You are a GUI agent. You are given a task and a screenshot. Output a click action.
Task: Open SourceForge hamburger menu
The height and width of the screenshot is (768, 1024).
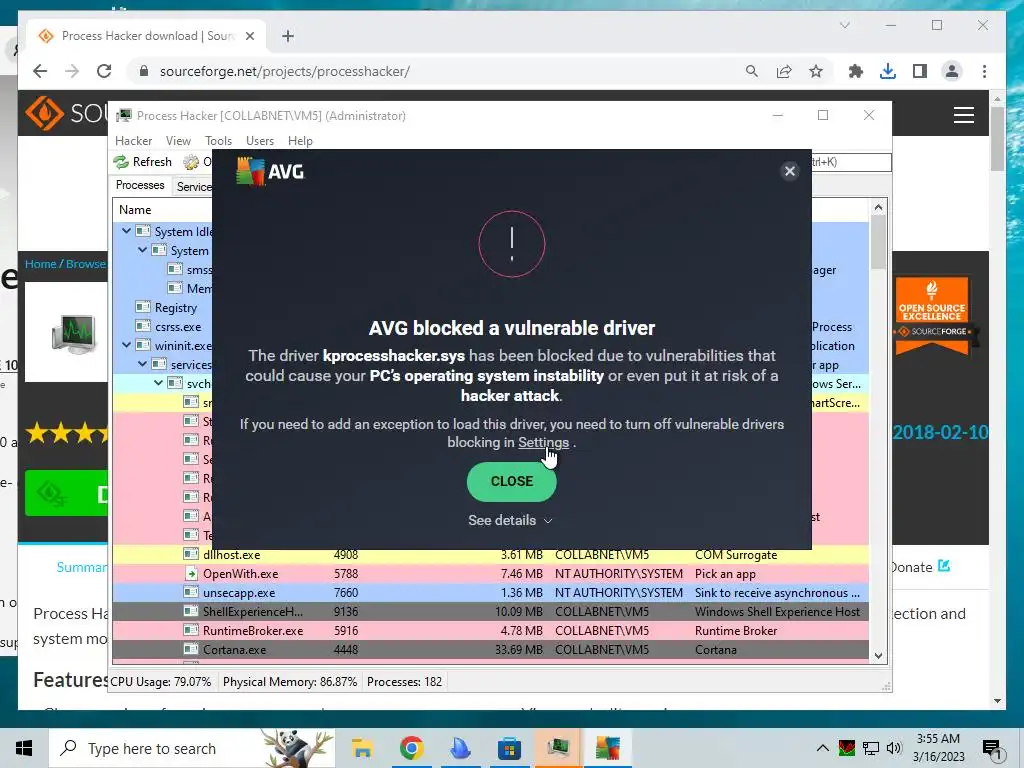pos(963,115)
